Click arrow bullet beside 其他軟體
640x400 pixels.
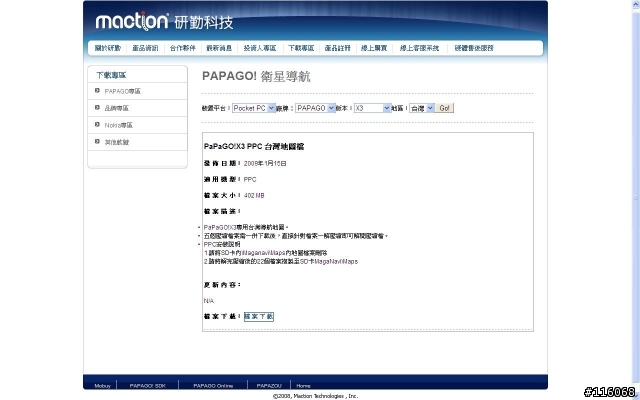pyautogui.click(x=97, y=142)
